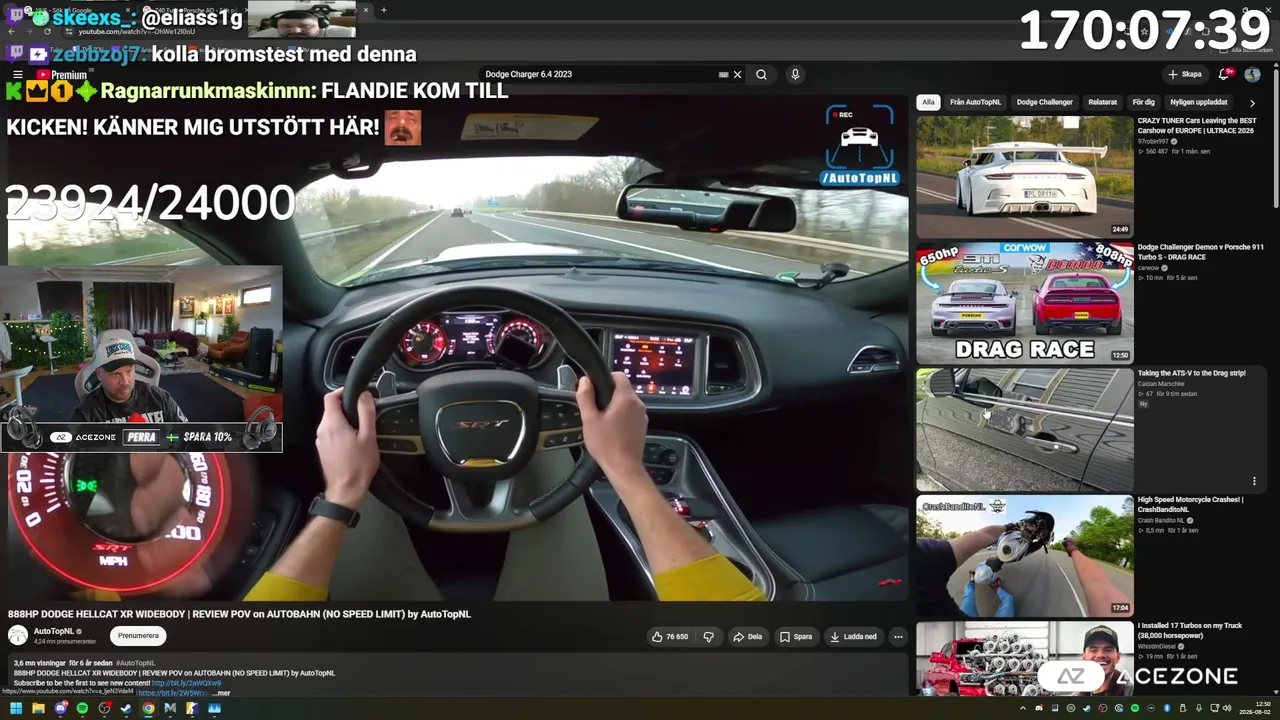Viewport: 1280px width, 720px height.
Task: Click the Skapa create button
Action: point(1184,75)
